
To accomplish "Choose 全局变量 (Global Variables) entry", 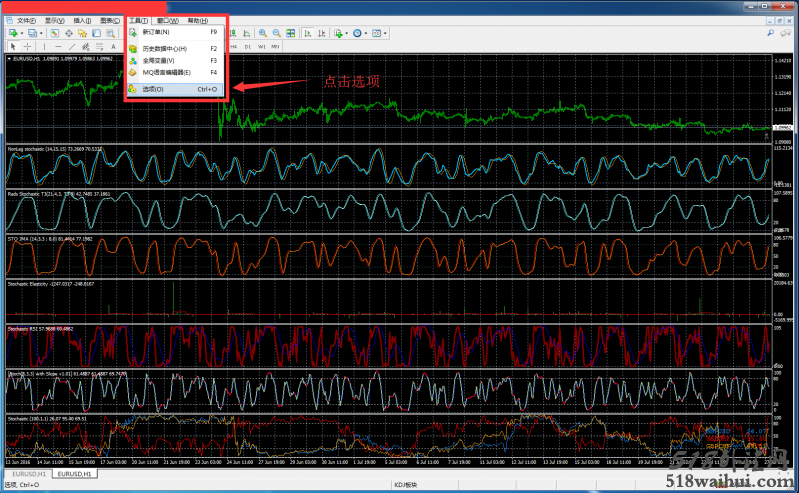I will (157, 60).
